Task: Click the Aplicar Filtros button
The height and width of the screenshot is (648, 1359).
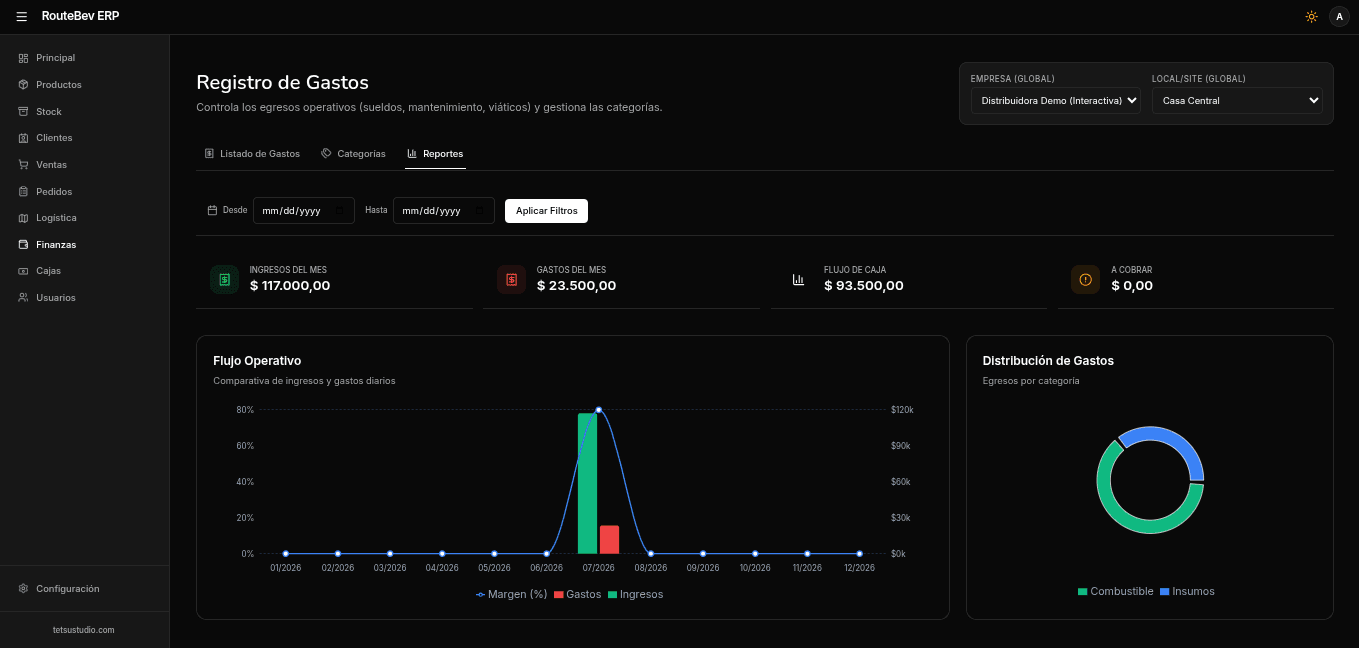Action: coord(546,211)
